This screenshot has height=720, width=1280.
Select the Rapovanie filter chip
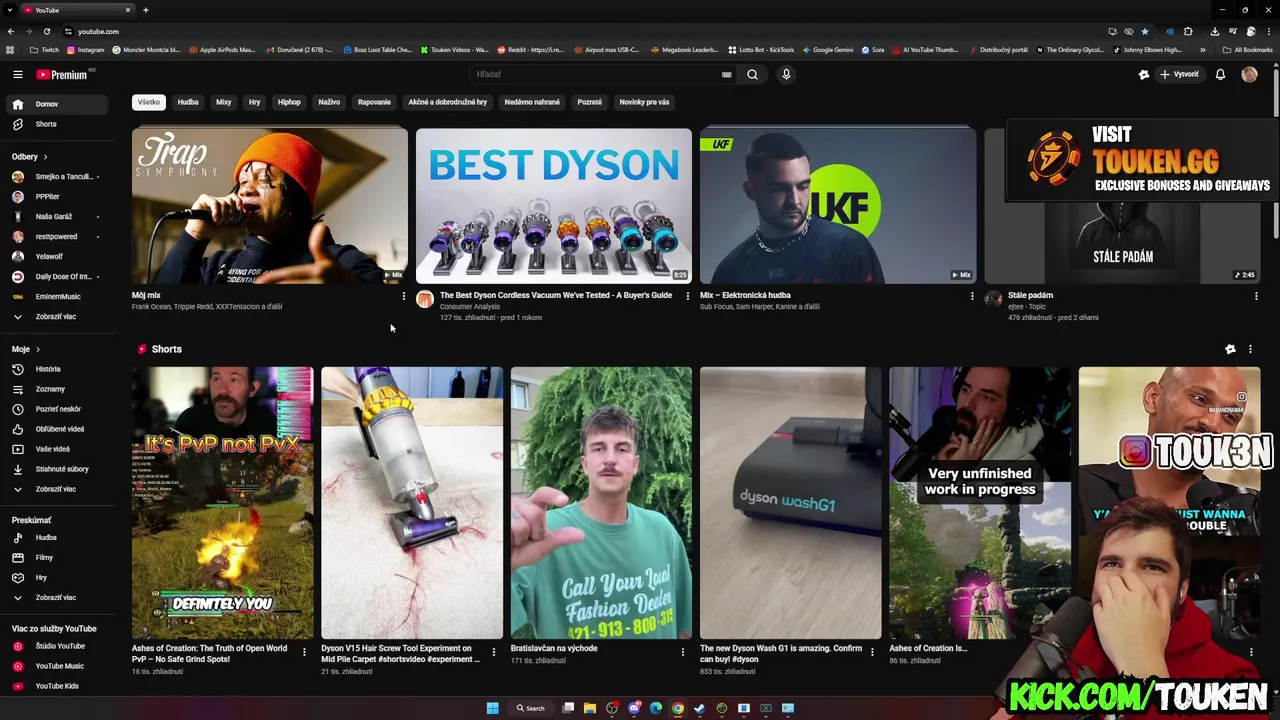coord(374,102)
